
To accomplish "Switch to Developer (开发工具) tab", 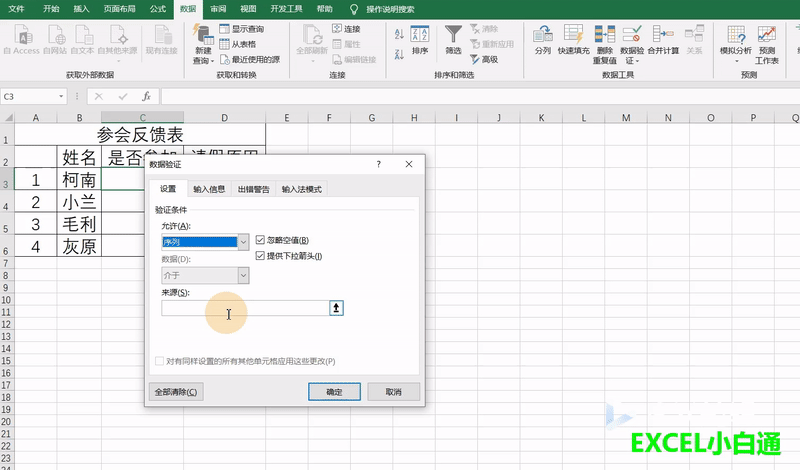I will pos(286,9).
